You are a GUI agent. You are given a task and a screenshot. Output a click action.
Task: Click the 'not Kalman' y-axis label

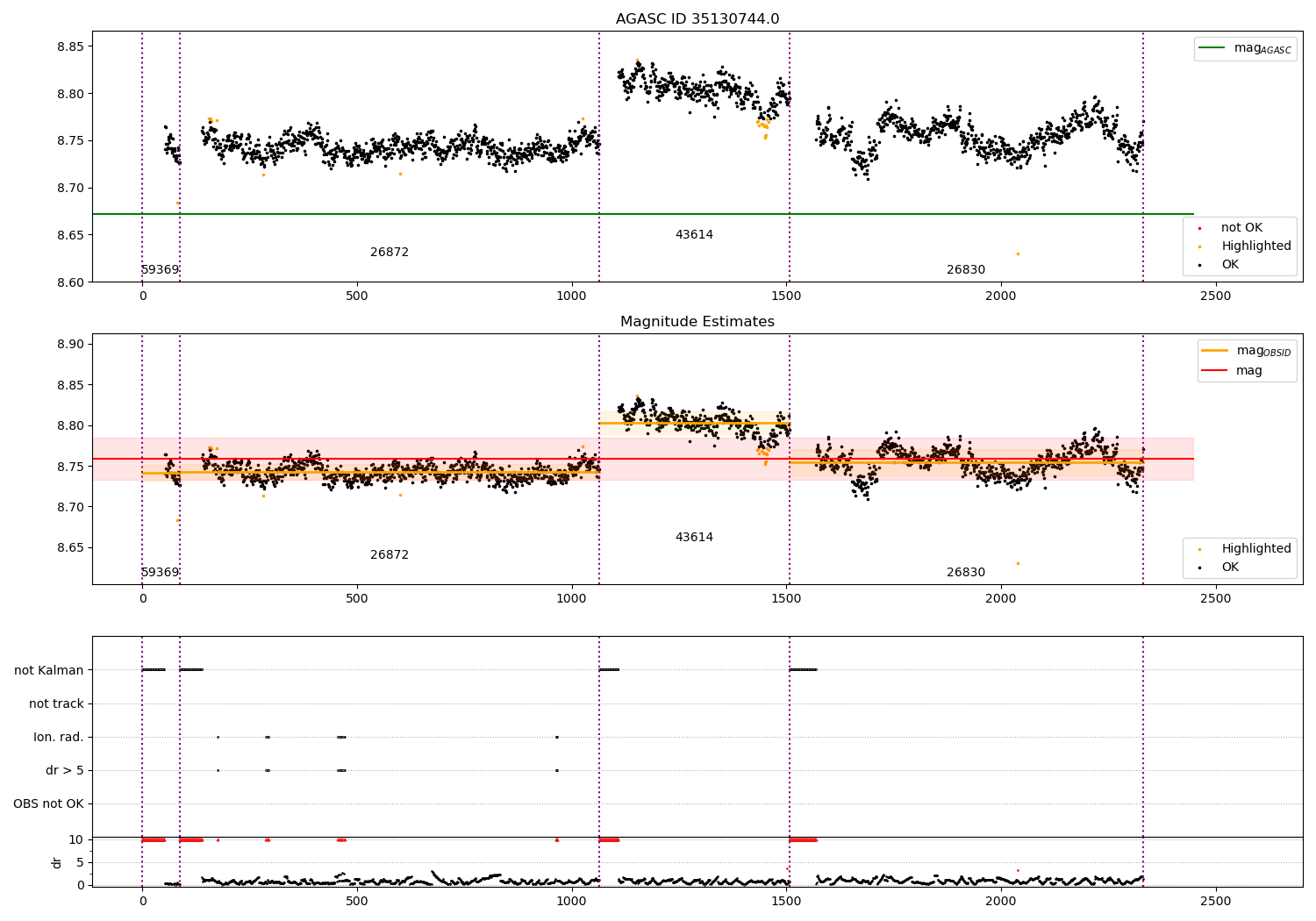(x=49, y=670)
